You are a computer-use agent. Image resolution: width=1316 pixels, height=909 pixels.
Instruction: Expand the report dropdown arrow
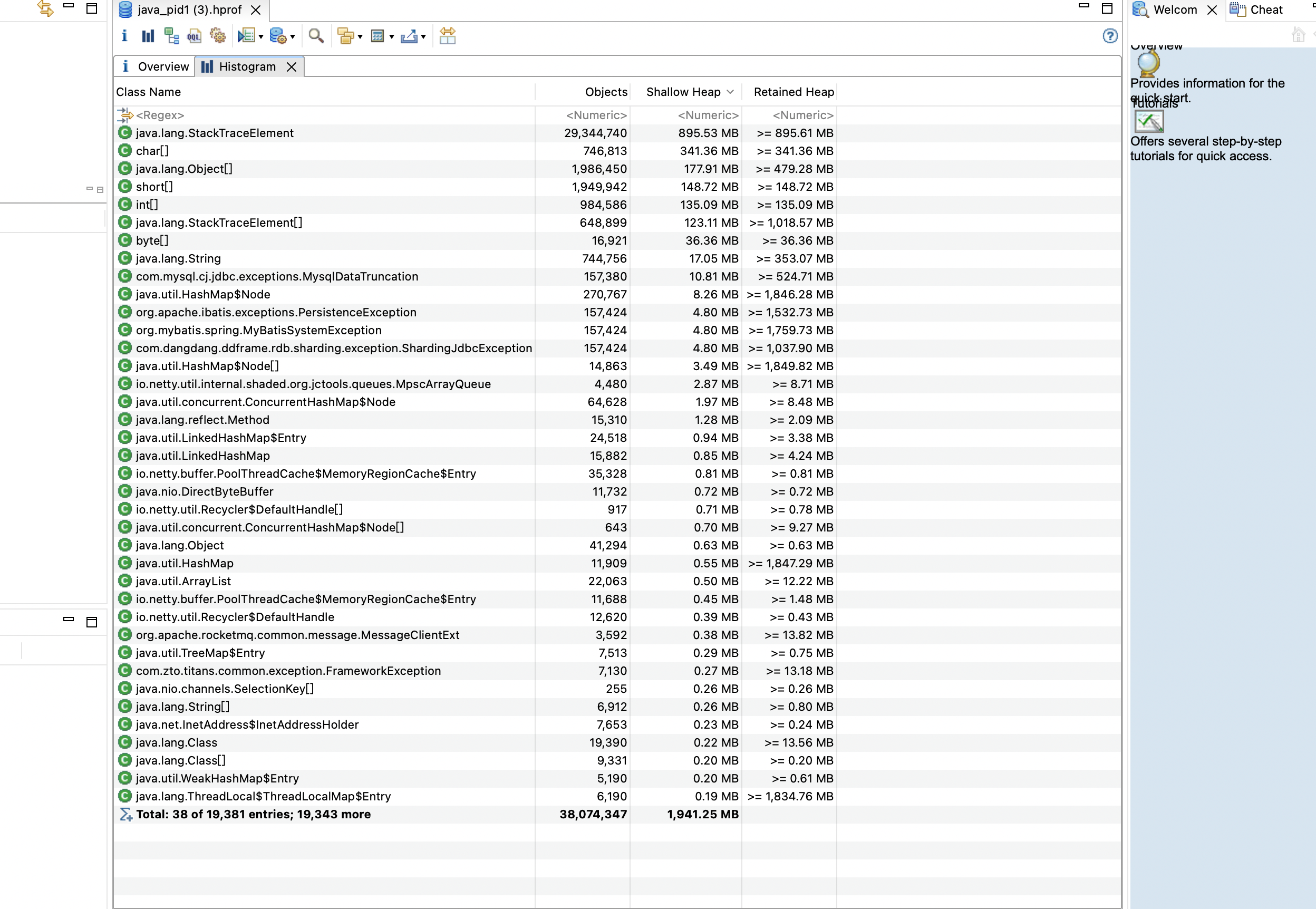[261, 37]
